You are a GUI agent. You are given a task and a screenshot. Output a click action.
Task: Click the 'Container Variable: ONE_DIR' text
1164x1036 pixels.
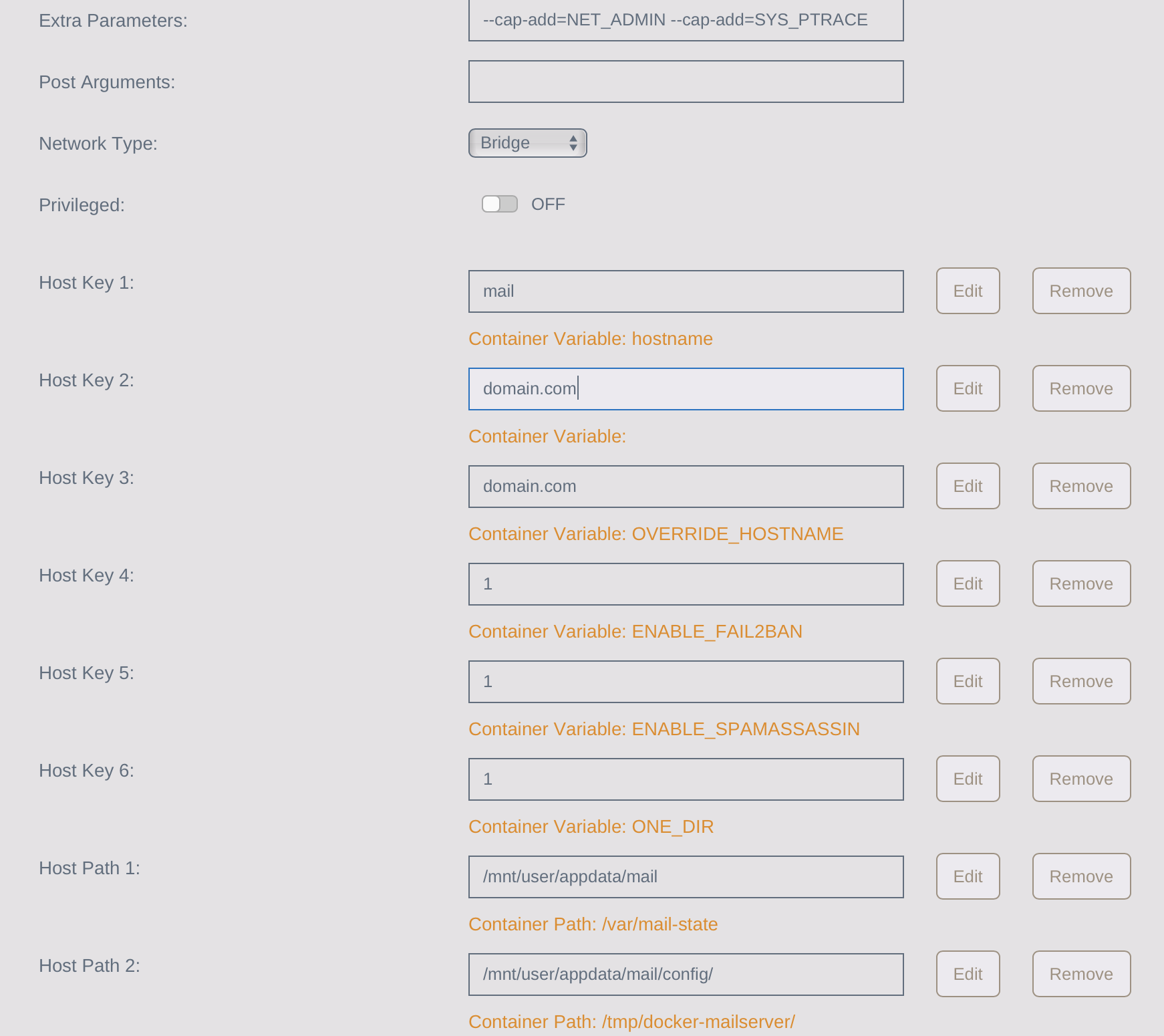[591, 827]
